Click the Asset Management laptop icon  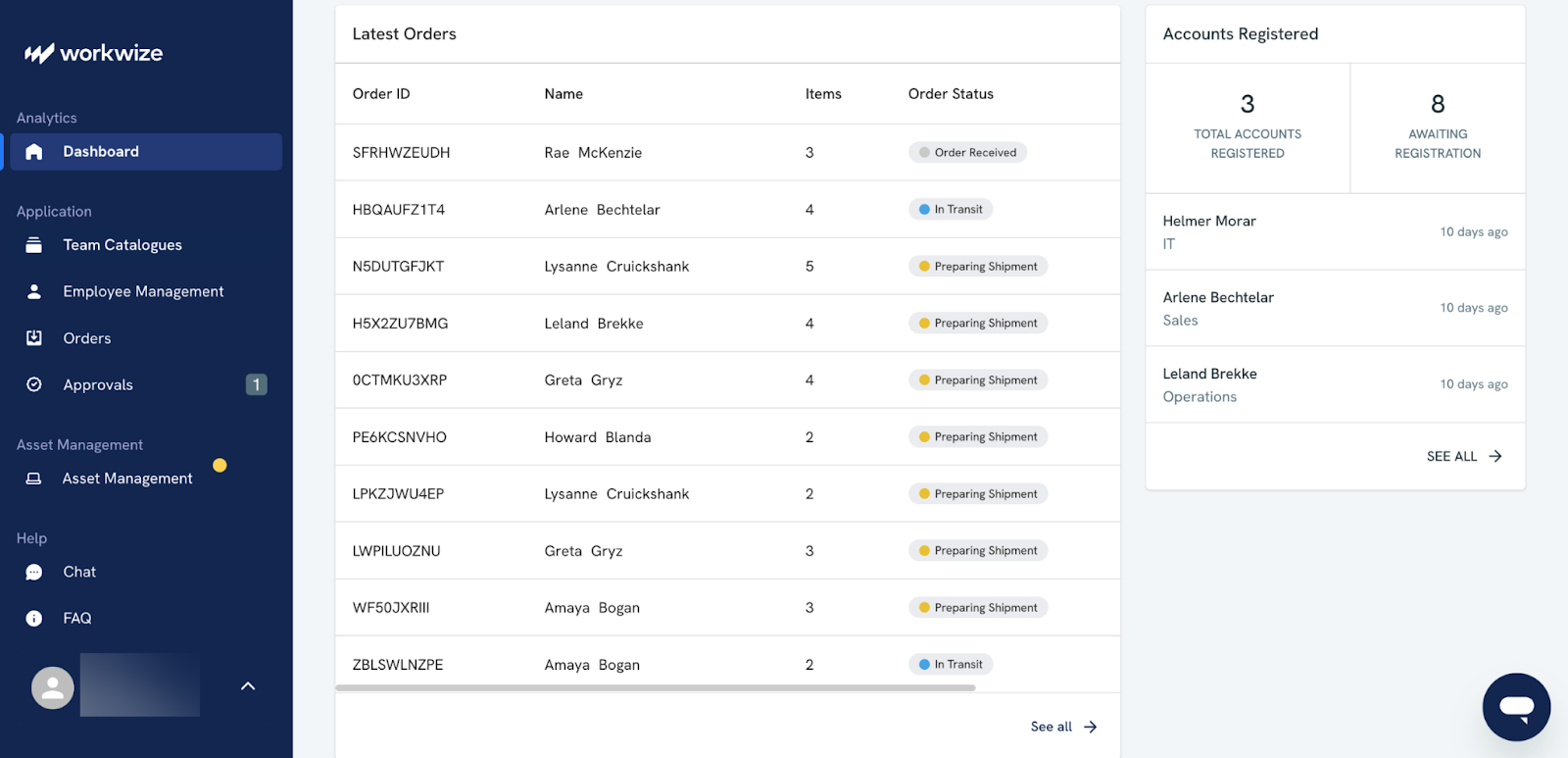34,479
